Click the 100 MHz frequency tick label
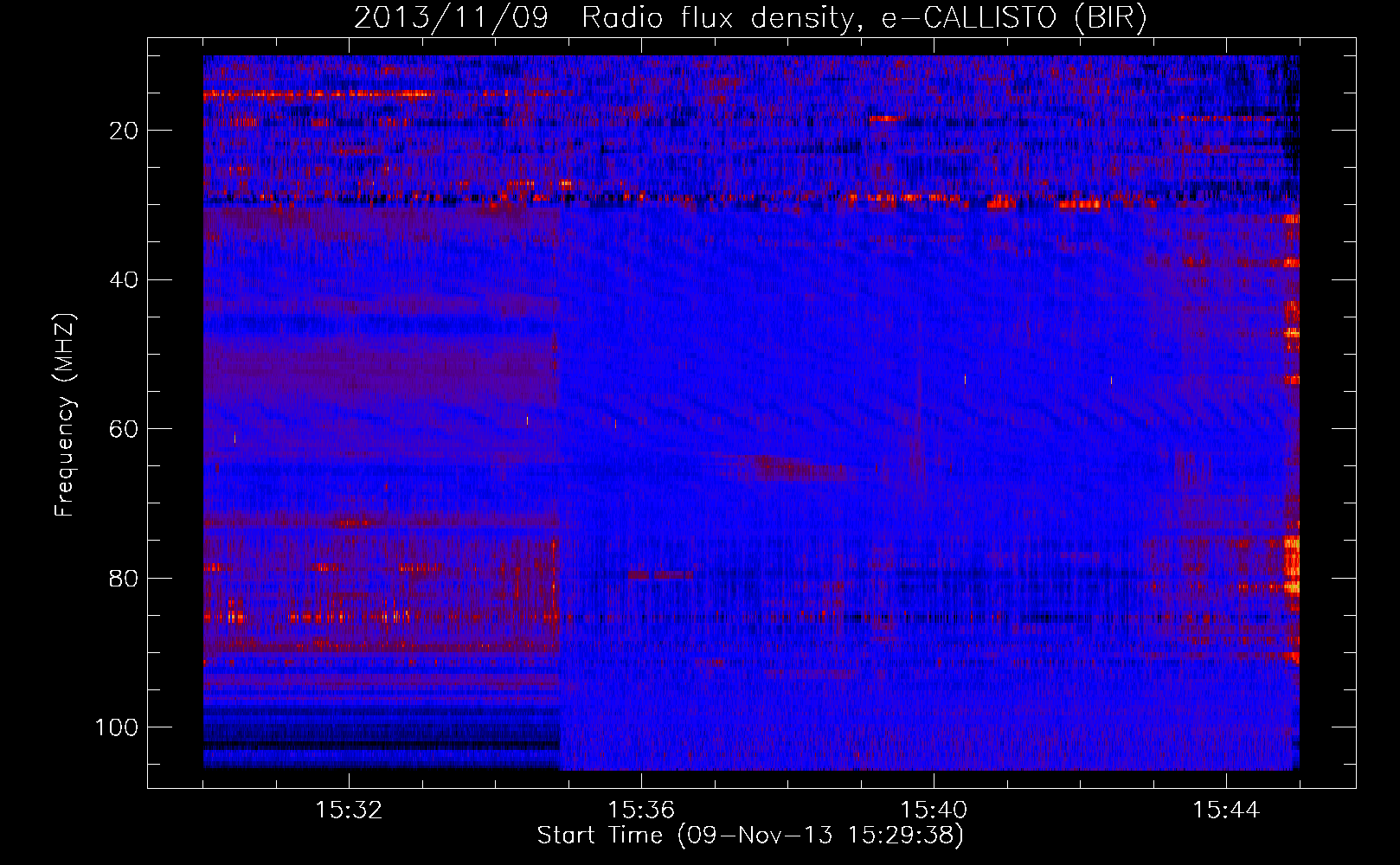This screenshot has width=1400, height=865. 117,727
